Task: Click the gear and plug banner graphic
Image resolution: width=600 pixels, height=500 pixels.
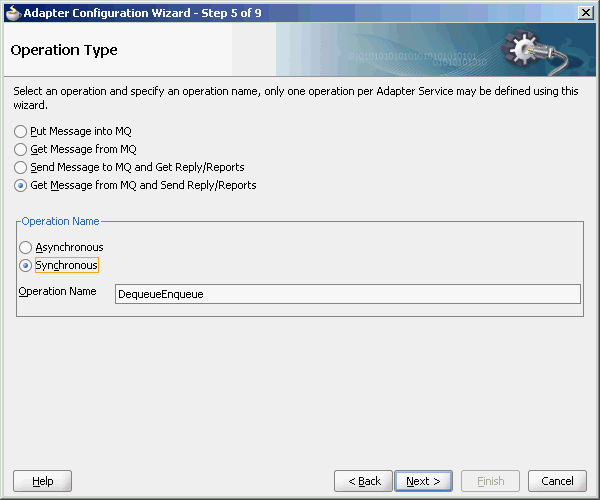Action: coord(530,49)
